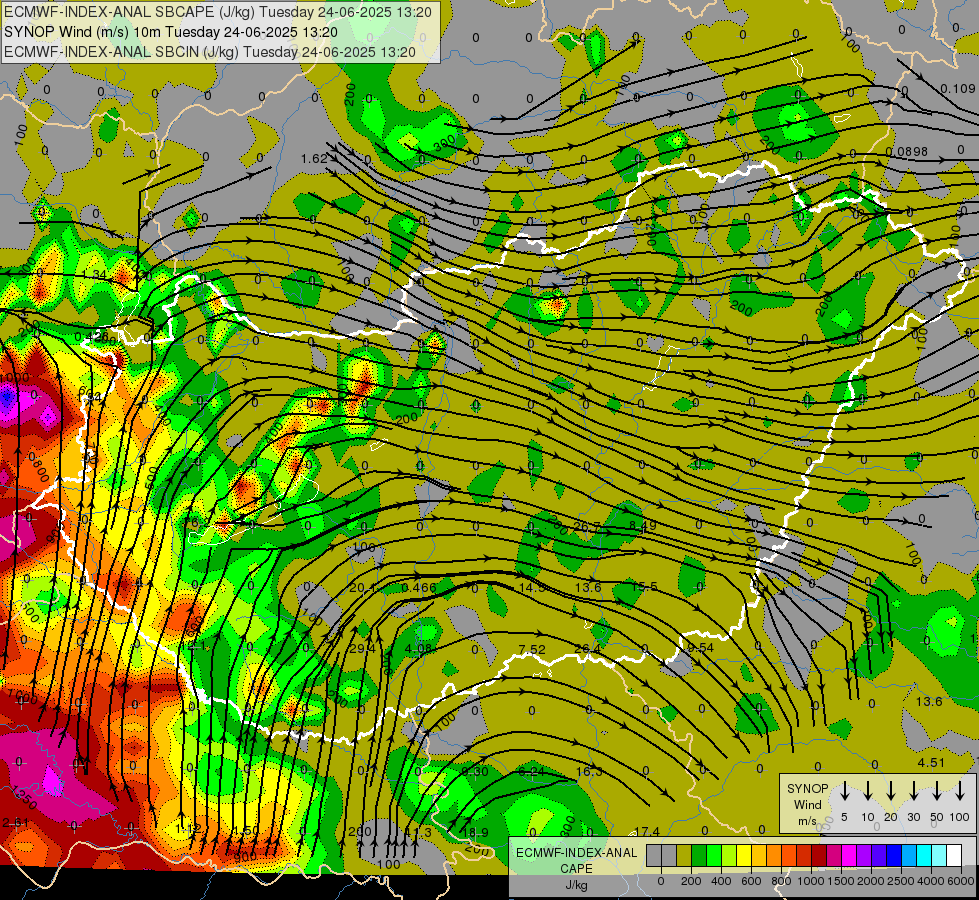Viewport: 979px width, 900px height.
Task: Click the 0.466 value on the map
Action: [x=418, y=587]
